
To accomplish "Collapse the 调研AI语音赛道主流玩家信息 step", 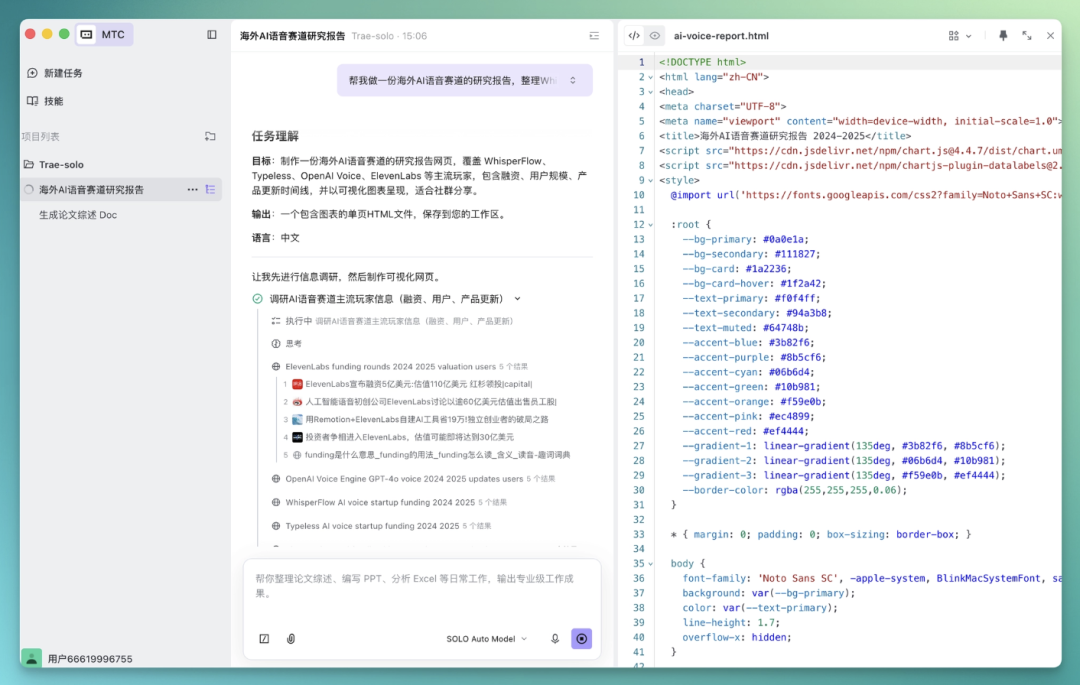I will pos(517,299).
